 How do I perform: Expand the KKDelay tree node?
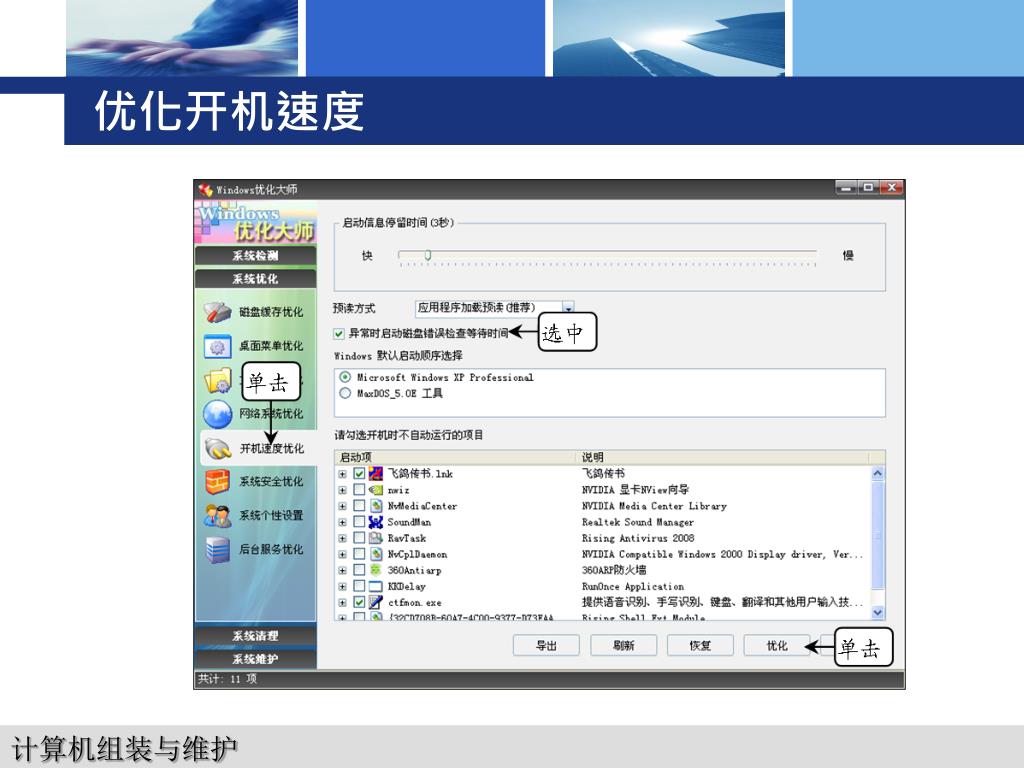coord(342,586)
